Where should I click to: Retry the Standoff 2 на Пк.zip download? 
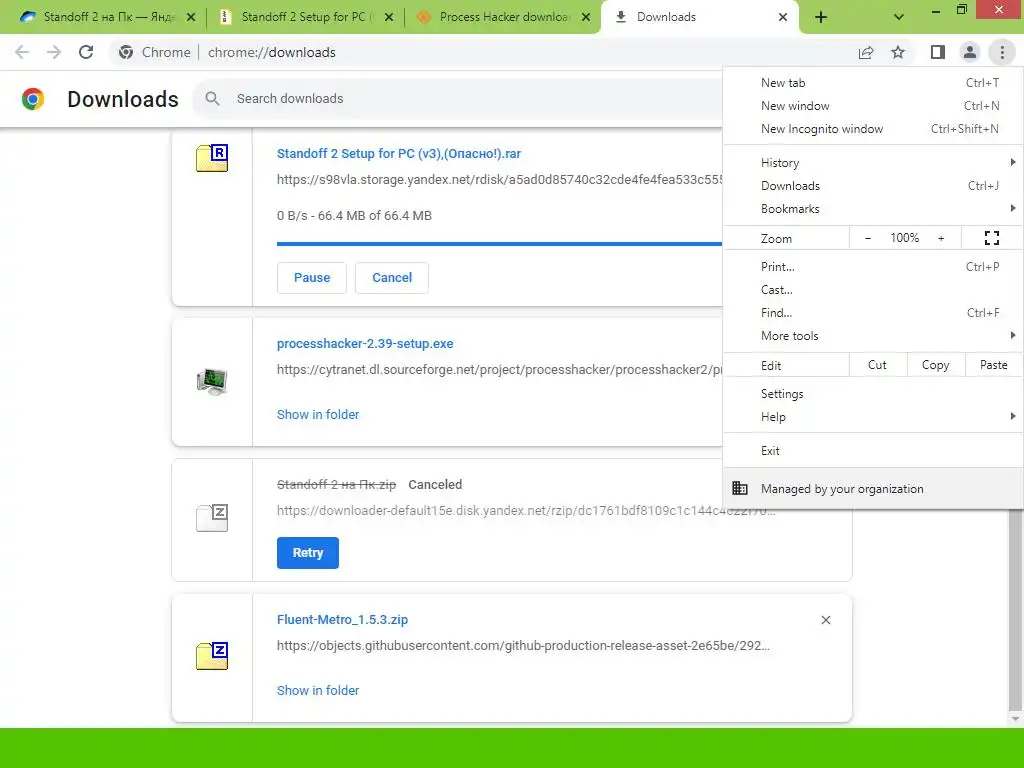coord(308,552)
